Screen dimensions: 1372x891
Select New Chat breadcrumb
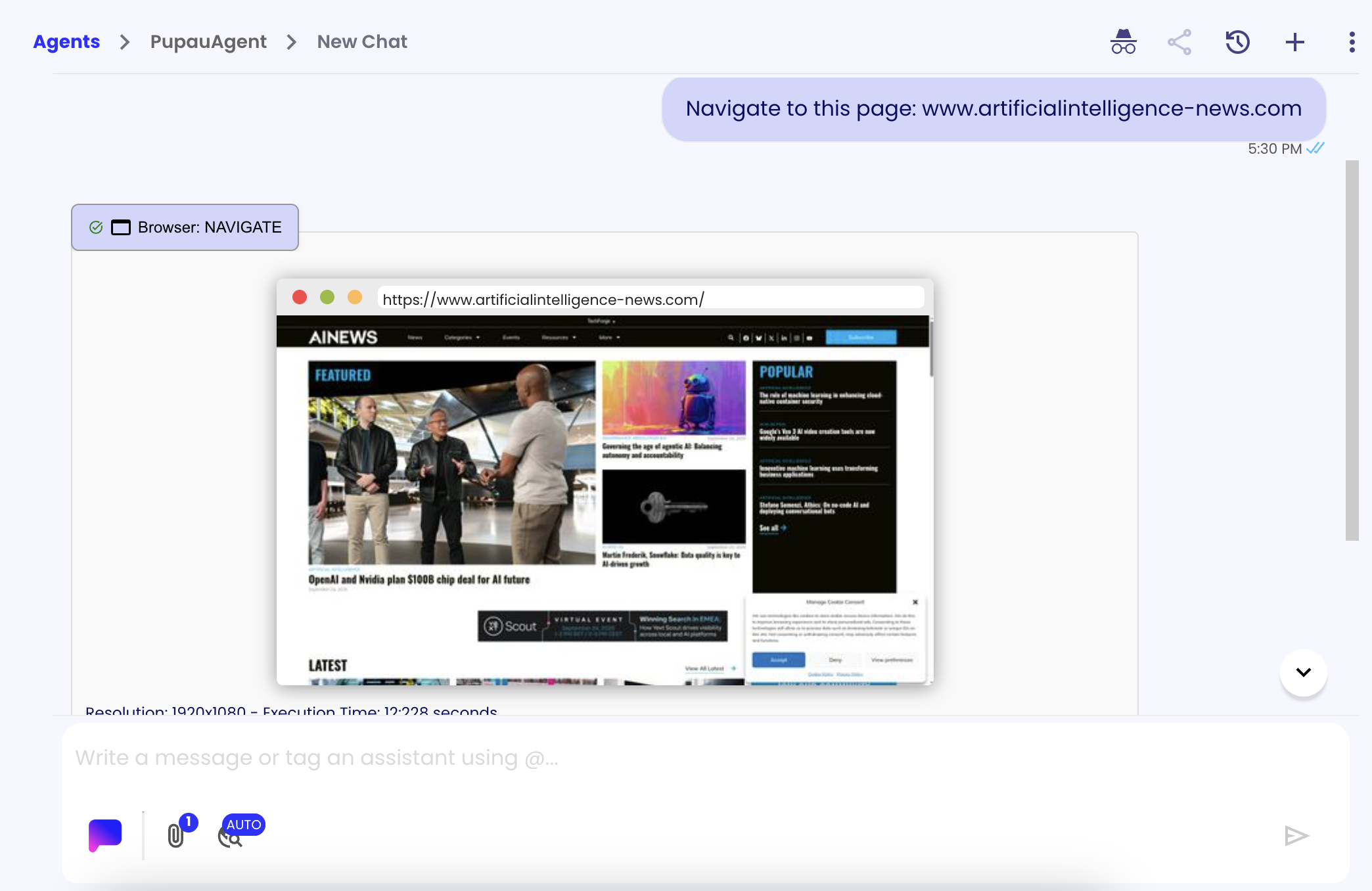[362, 41]
